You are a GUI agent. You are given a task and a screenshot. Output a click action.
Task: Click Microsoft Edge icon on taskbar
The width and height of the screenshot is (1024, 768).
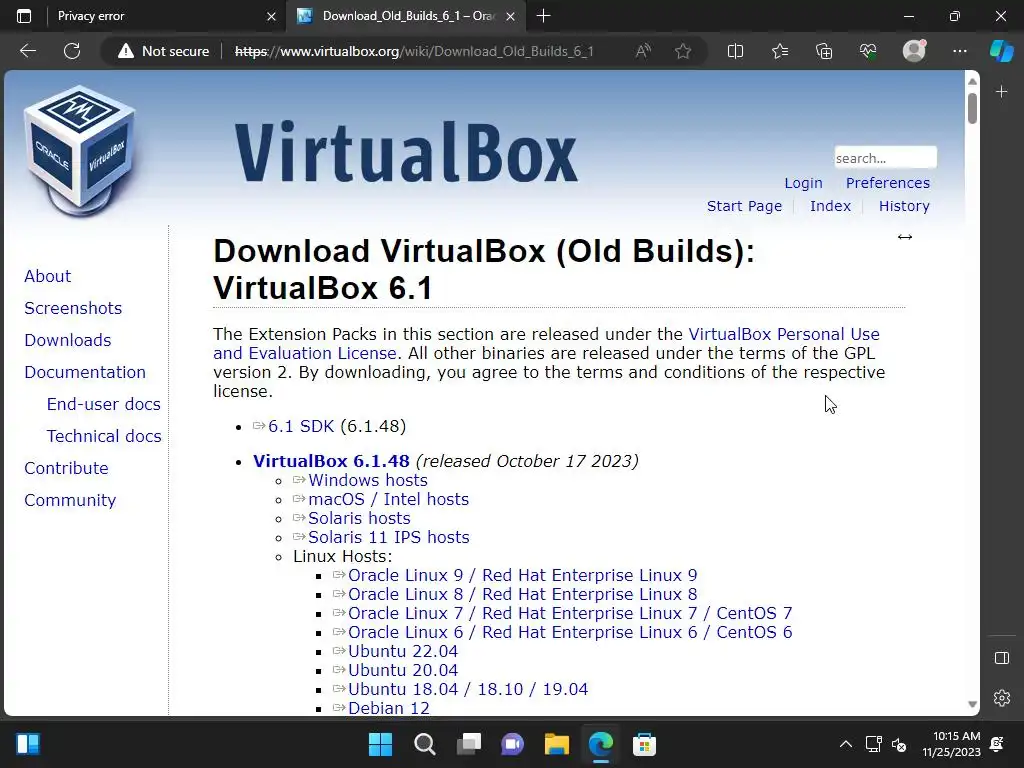(600, 744)
